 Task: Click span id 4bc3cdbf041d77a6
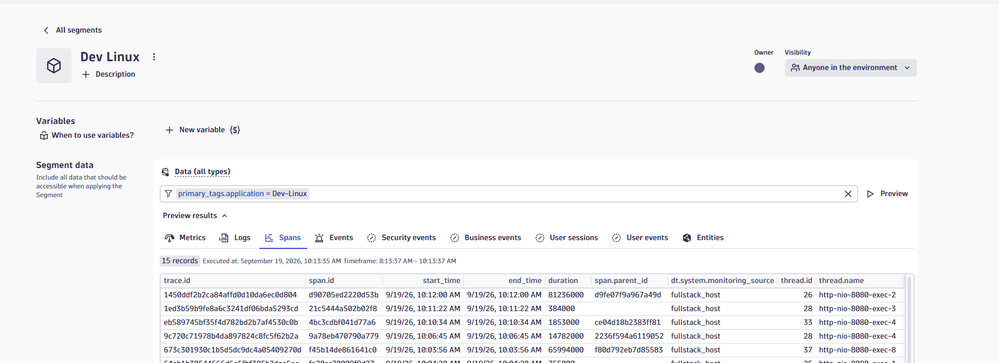point(342,322)
